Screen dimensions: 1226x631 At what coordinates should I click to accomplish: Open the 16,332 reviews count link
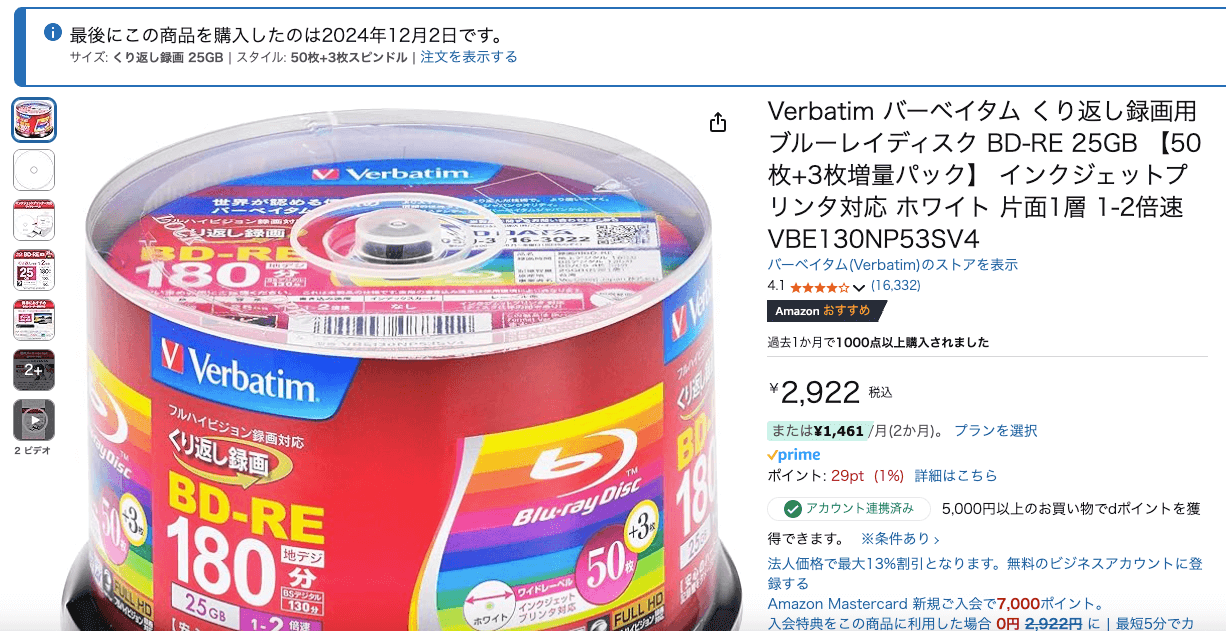(896, 286)
